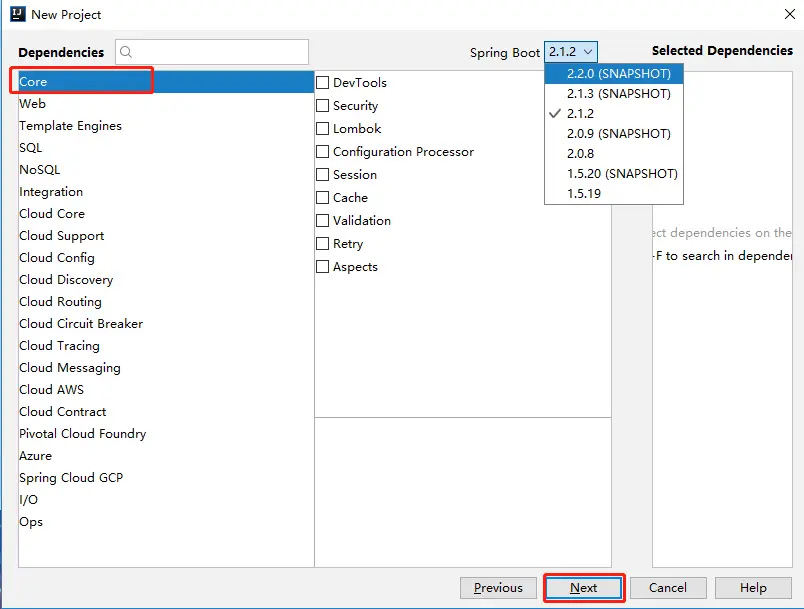This screenshot has width=804, height=609.
Task: Select the Core category
Action: click(166, 82)
